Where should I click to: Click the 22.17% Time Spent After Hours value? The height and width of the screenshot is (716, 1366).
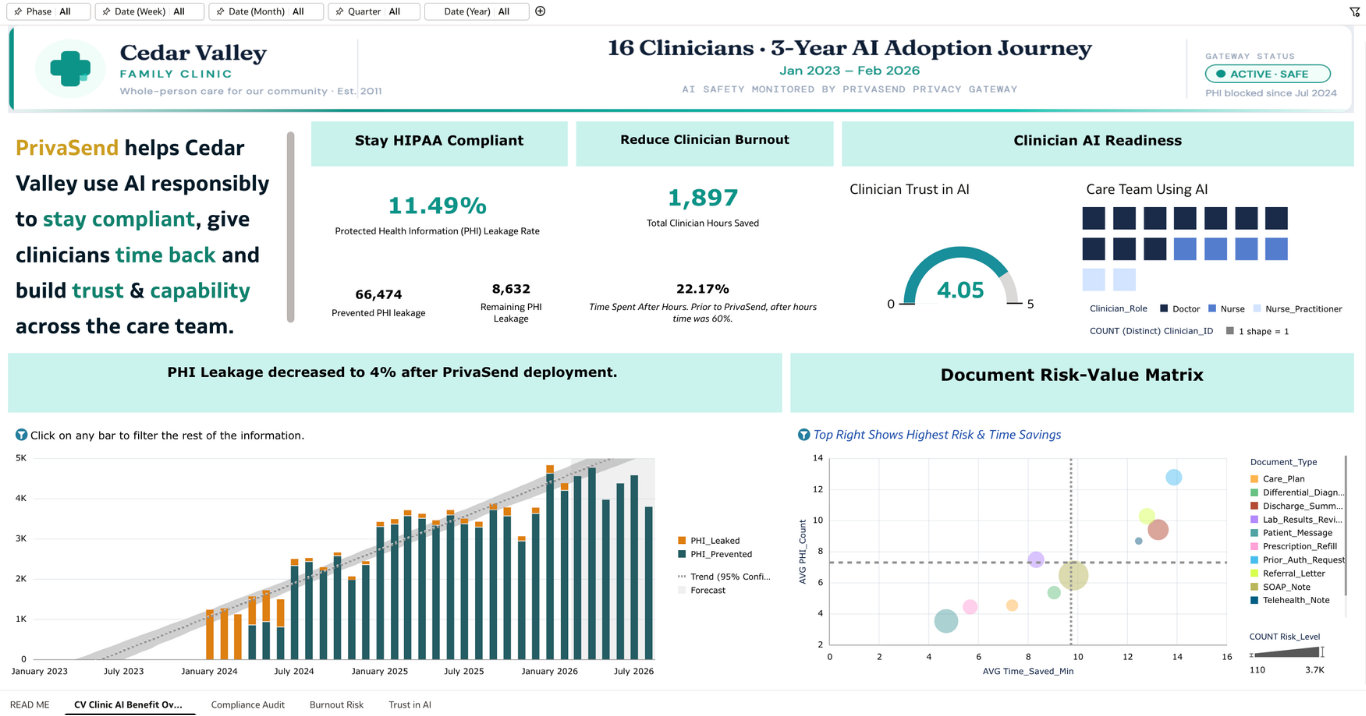click(x=703, y=289)
